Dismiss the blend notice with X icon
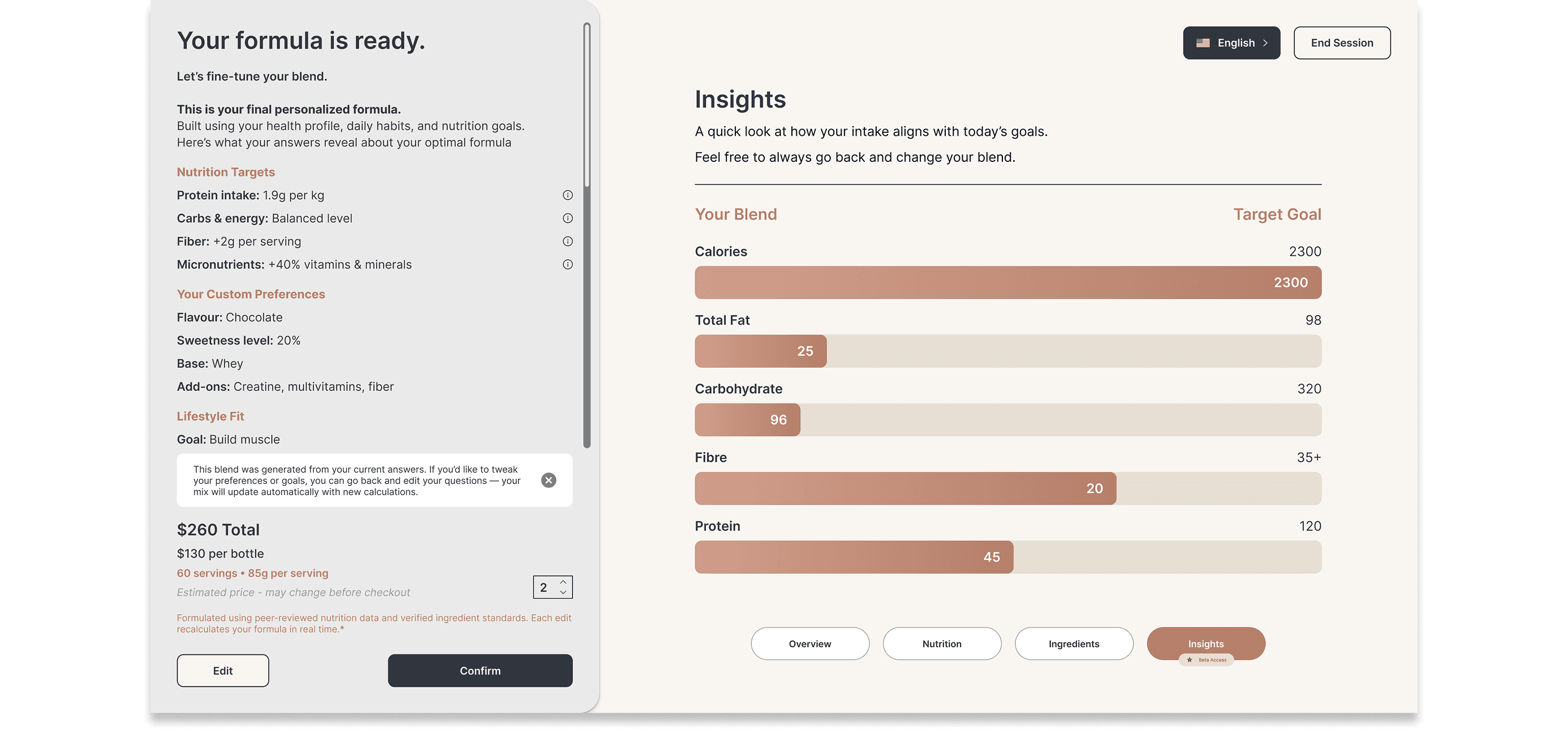Screen dimensions: 1568x731 coord(549,480)
